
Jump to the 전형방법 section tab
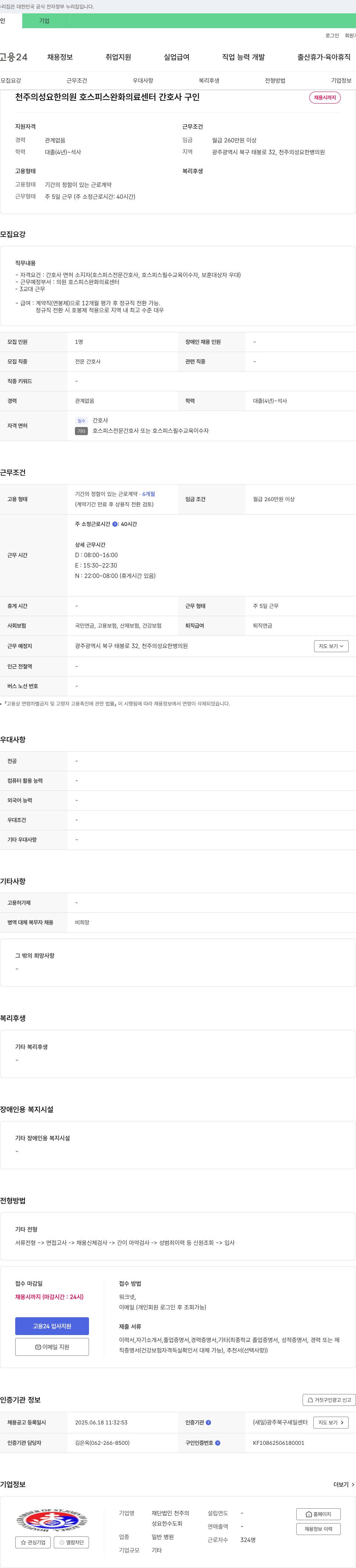(275, 80)
